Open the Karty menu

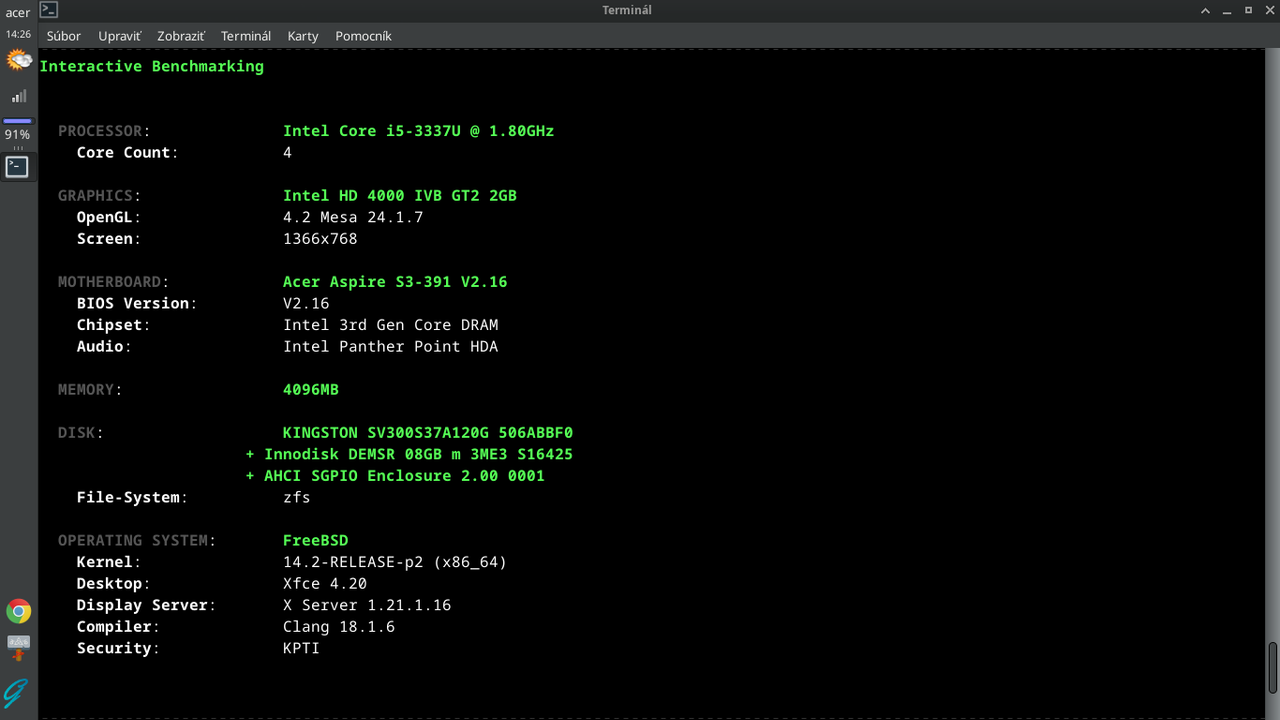pyautogui.click(x=303, y=36)
